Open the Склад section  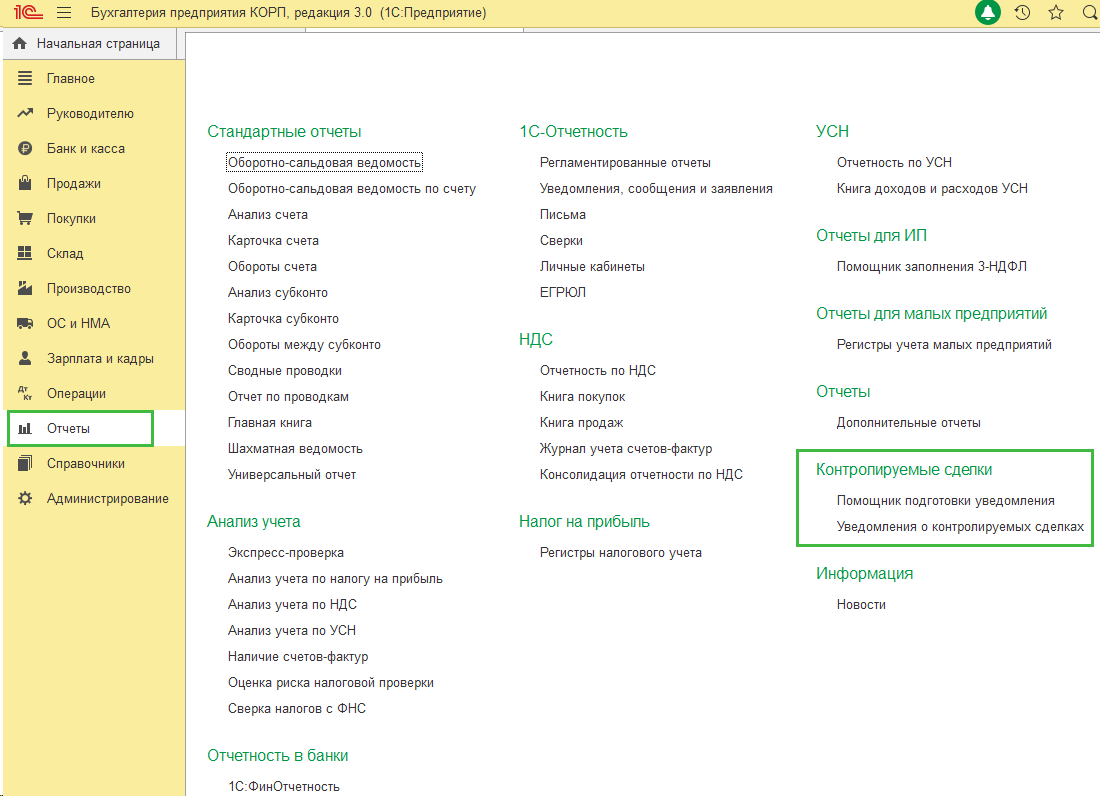[65, 254]
